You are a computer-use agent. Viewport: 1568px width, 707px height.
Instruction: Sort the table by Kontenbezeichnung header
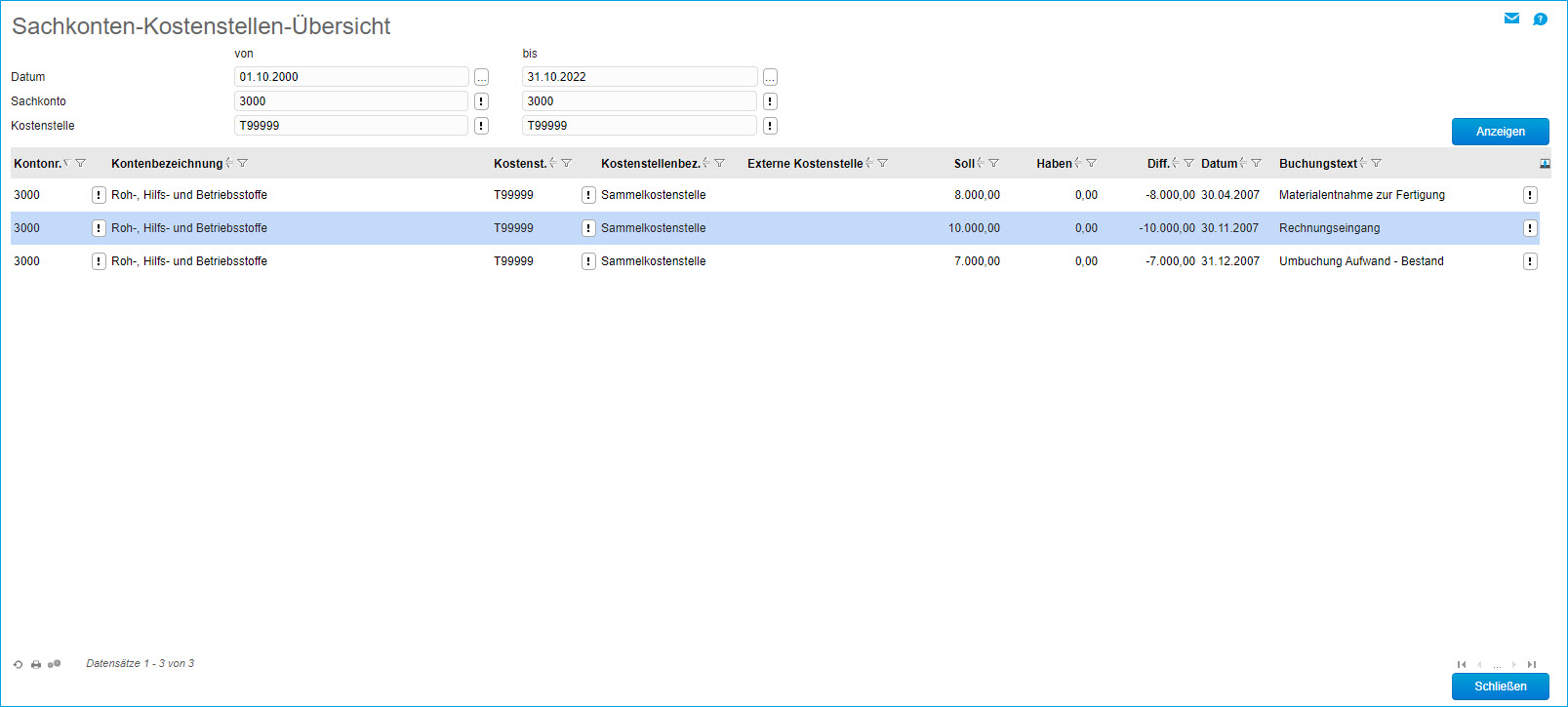pos(167,164)
